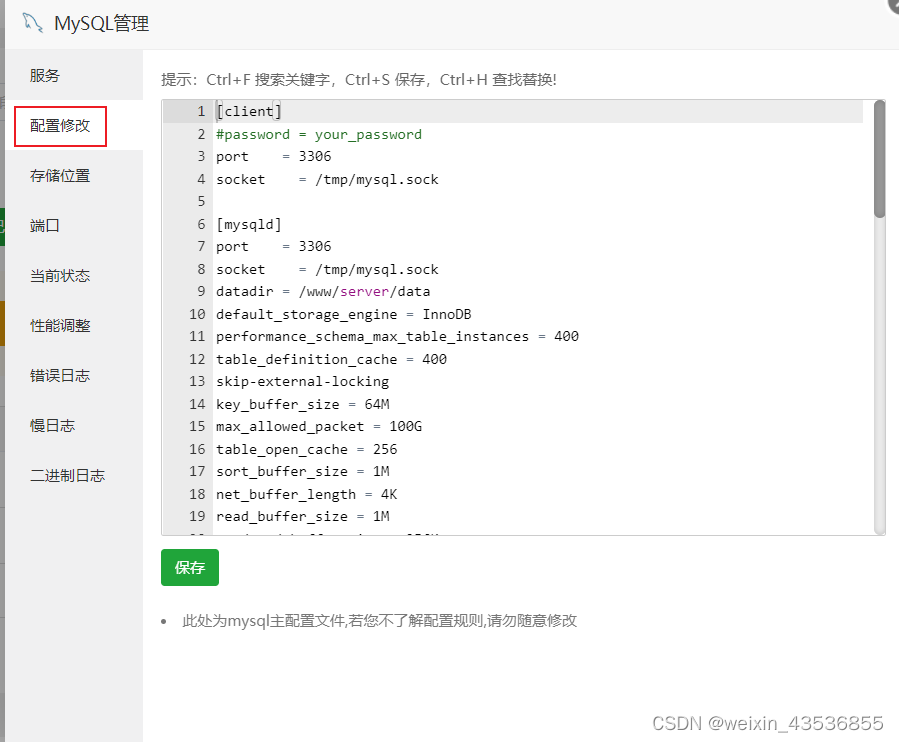
Task: Click the port = 3306 line under [client]
Action: pos(273,157)
